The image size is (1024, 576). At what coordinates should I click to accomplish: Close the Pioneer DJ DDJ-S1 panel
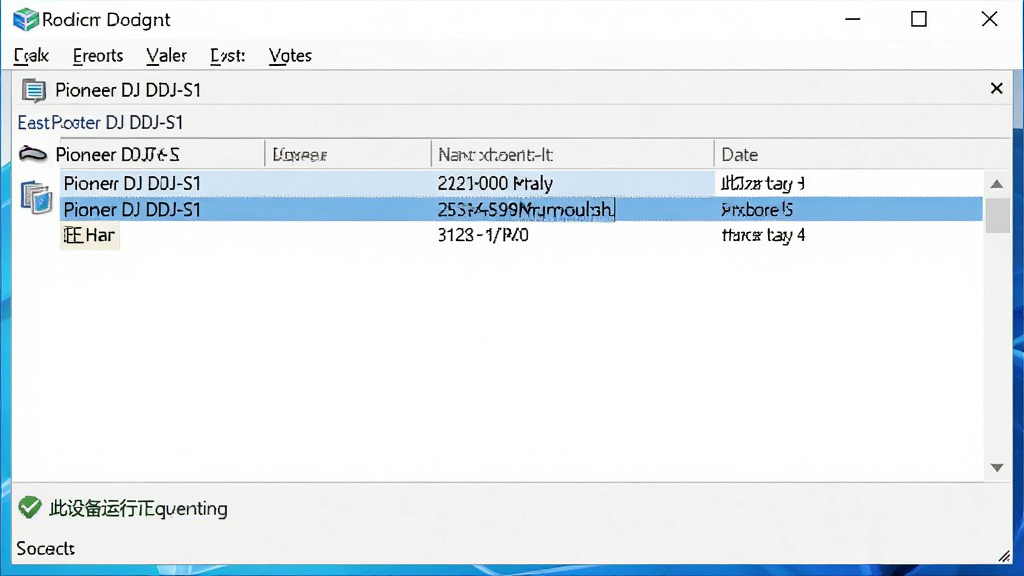[x=996, y=88]
